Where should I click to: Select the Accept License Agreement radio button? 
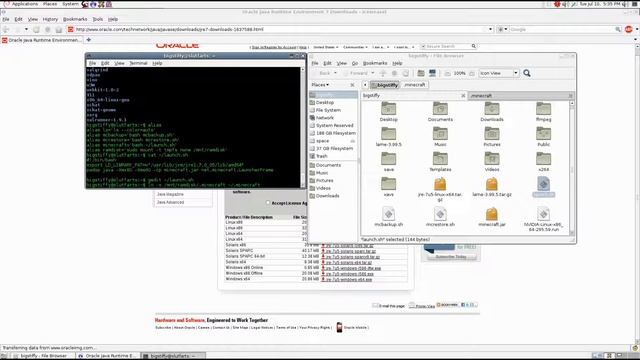pyautogui.click(x=268, y=203)
